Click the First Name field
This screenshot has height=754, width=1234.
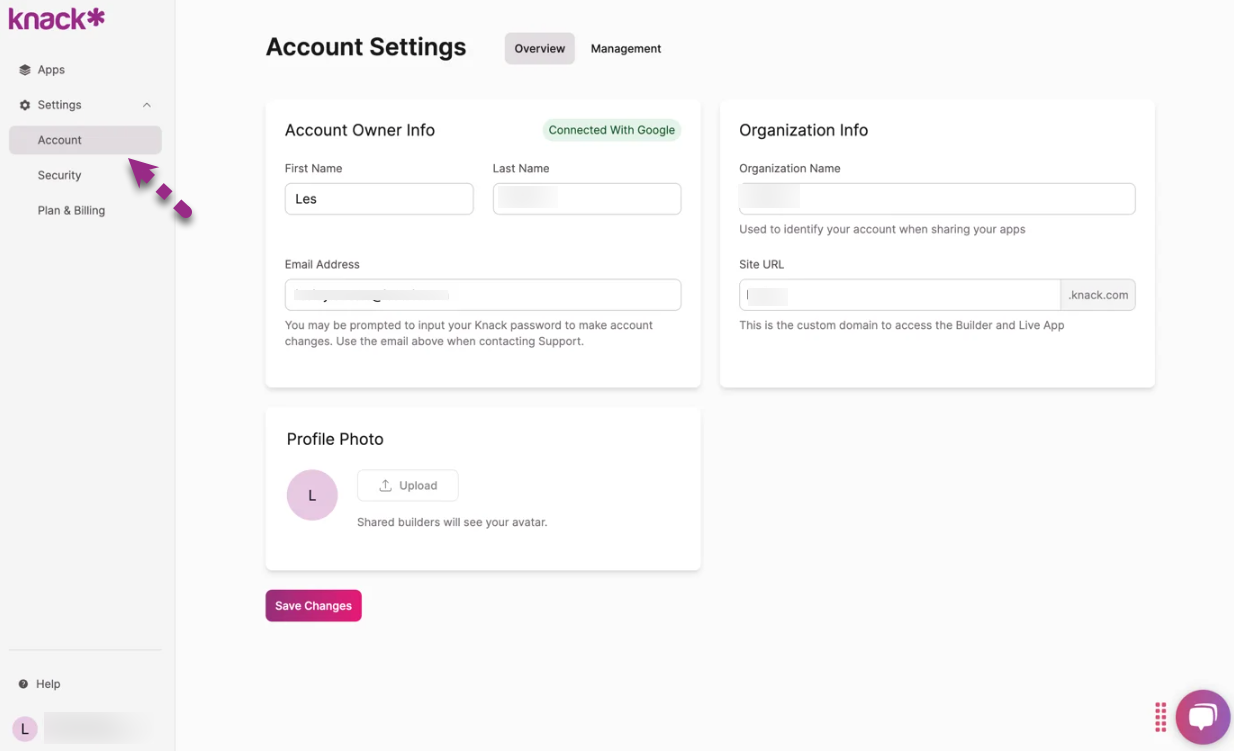coord(379,199)
